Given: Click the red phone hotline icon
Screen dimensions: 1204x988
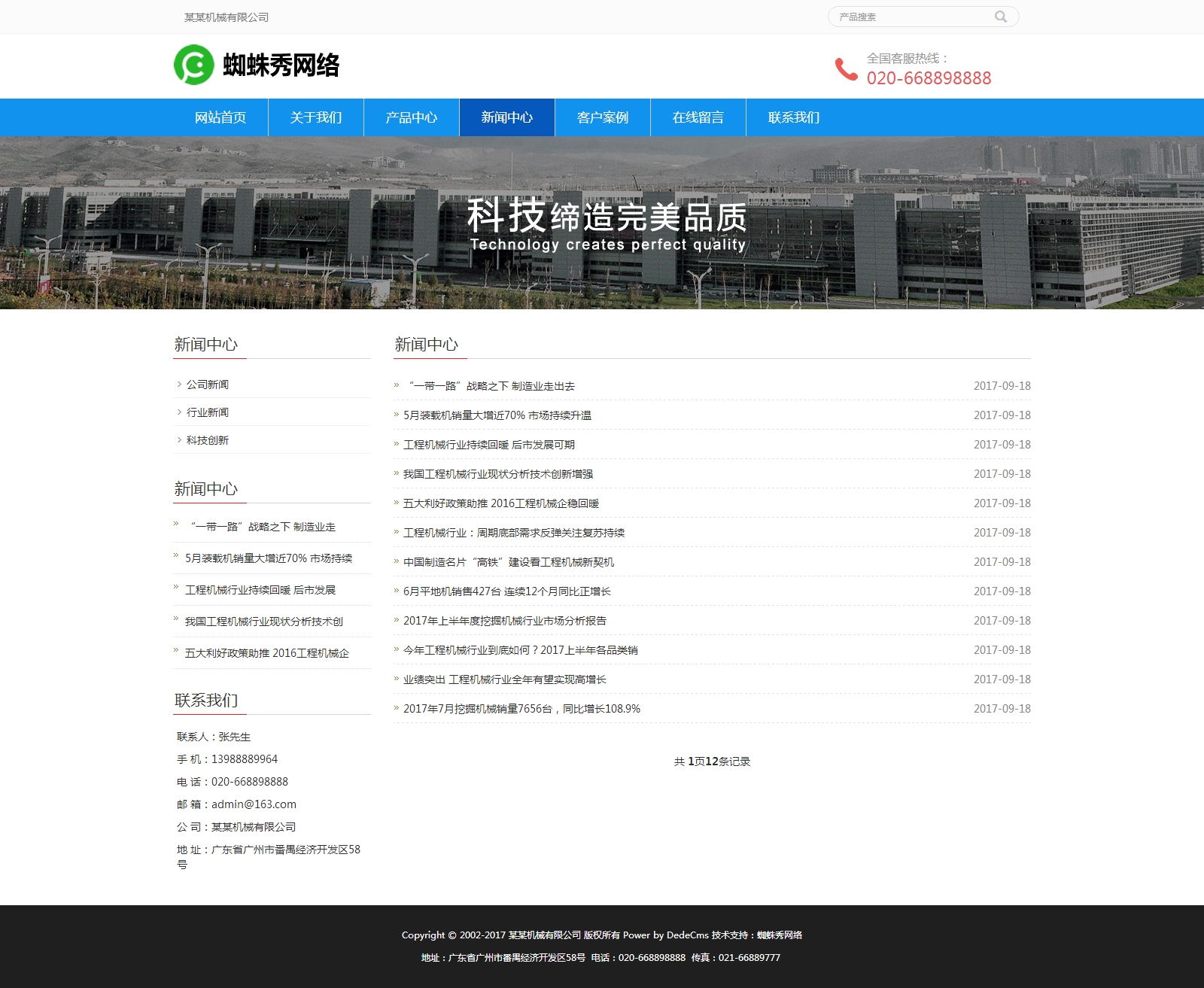Looking at the screenshot, I should (x=846, y=68).
